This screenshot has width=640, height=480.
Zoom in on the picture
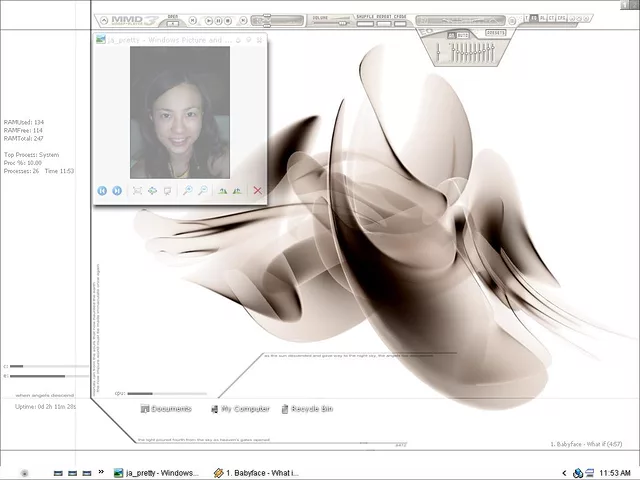187,190
